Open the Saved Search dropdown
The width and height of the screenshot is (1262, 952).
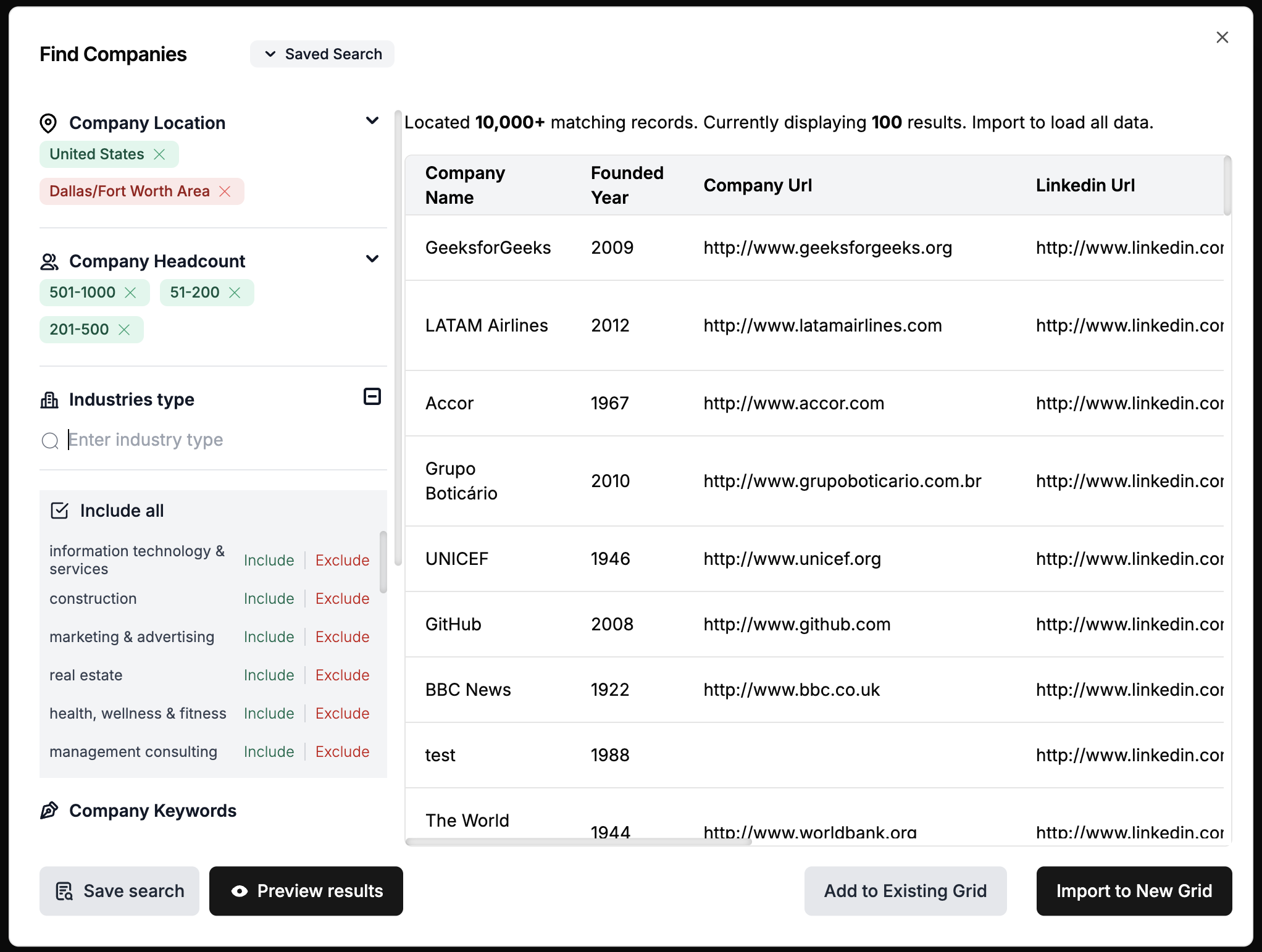coord(322,54)
